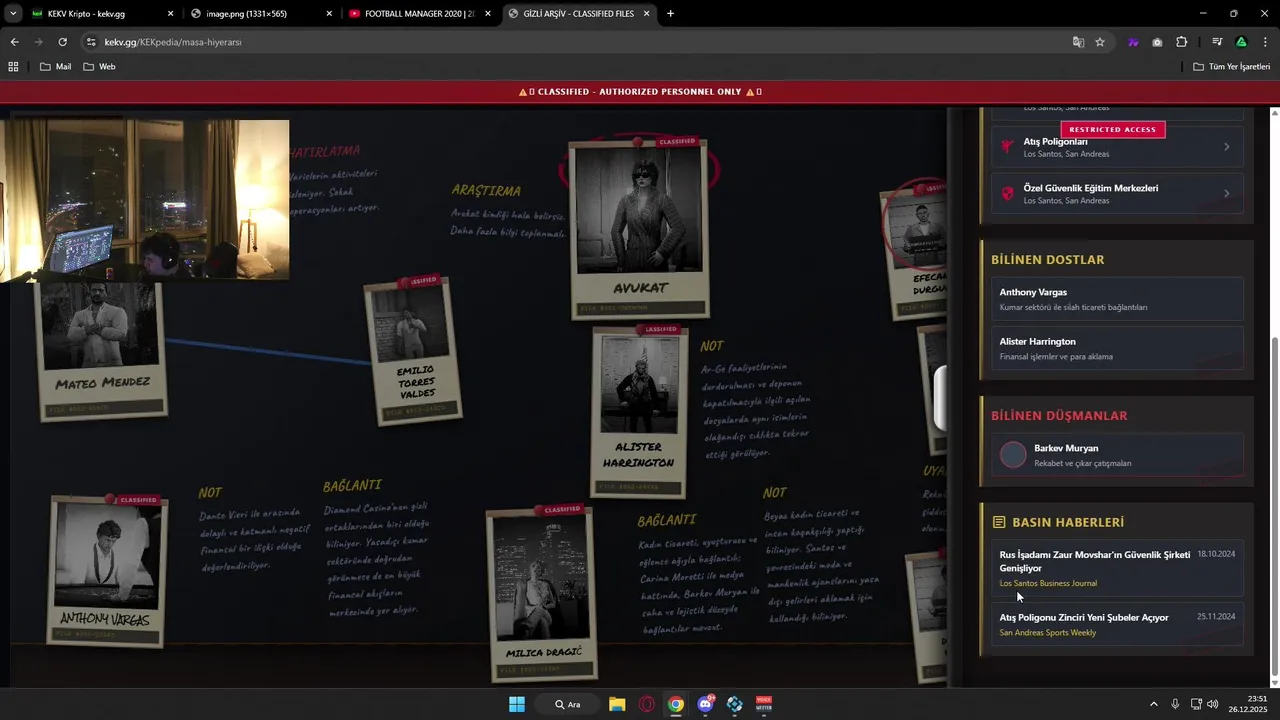Click the forward navigation arrow
This screenshot has width=1280, height=720.
point(38,42)
